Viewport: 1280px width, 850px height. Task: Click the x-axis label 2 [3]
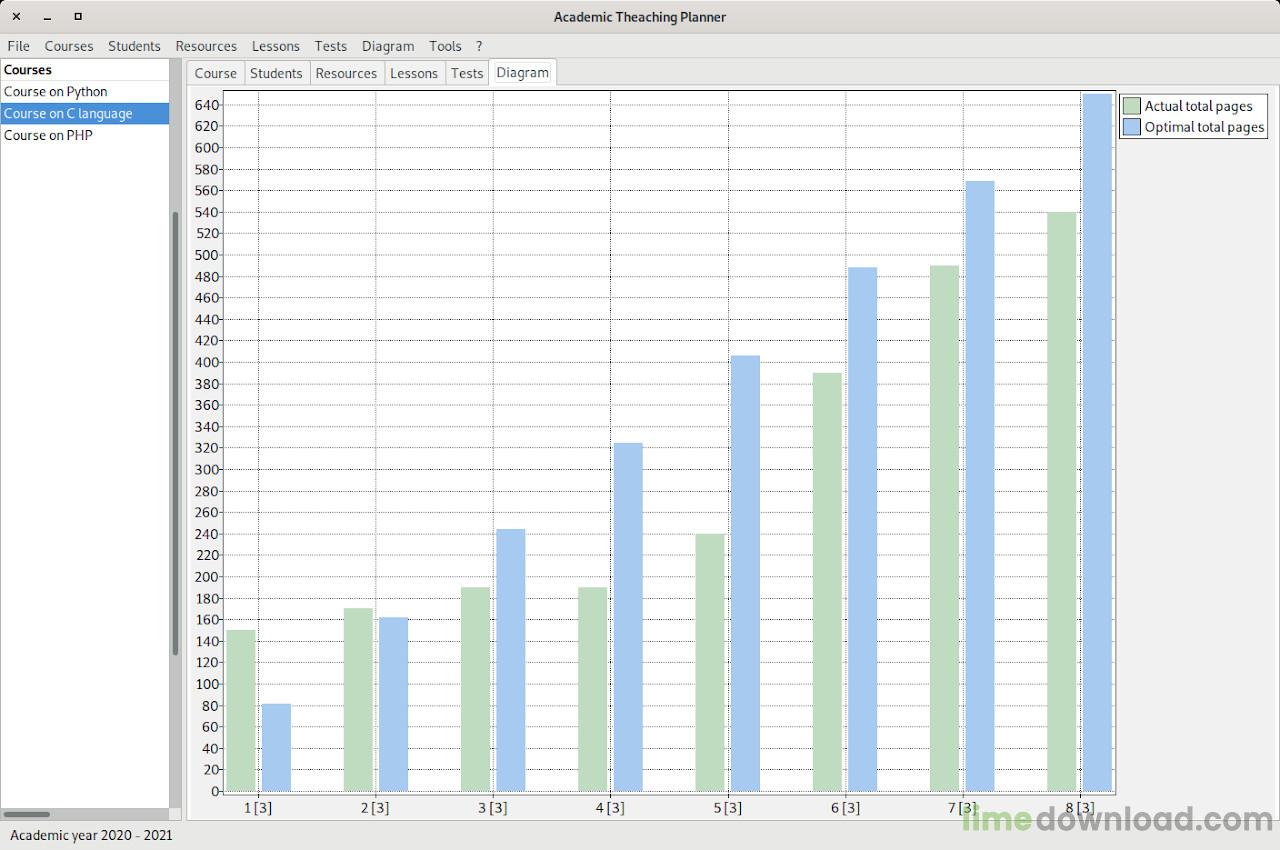(375, 808)
